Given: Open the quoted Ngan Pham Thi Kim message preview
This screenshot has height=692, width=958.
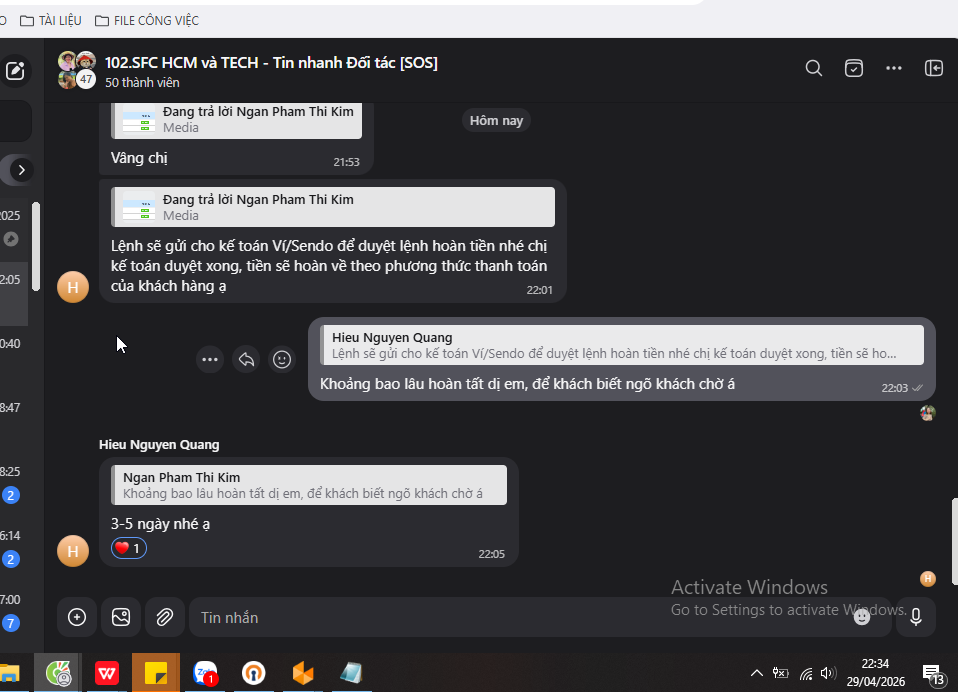Looking at the screenshot, I should [309, 485].
